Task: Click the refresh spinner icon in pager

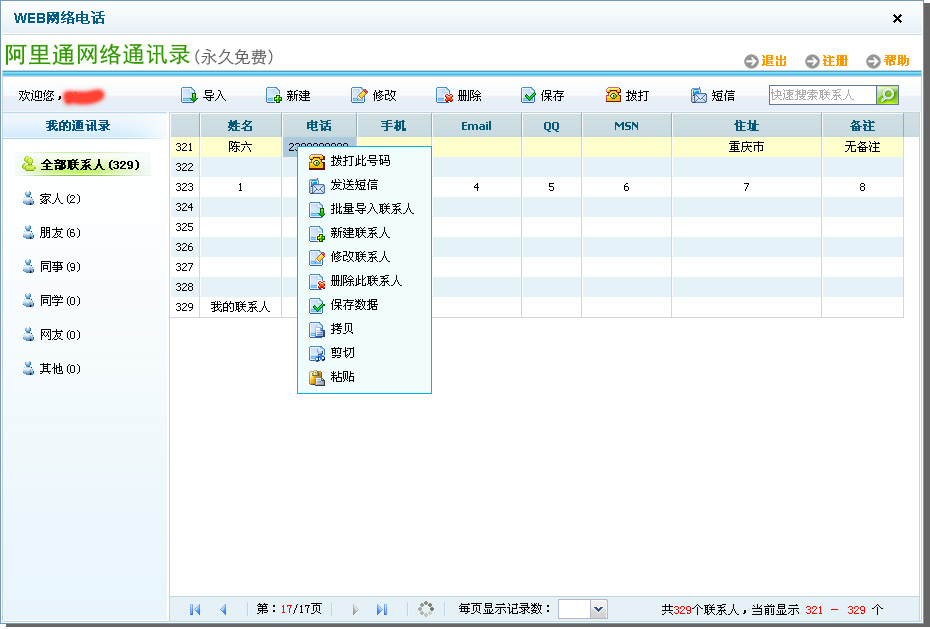Action: [426, 609]
